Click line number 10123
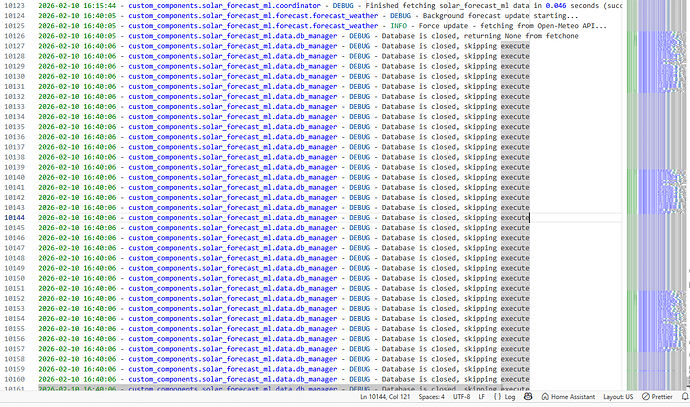Image resolution: width=690 pixels, height=407 pixels. click(15, 6)
